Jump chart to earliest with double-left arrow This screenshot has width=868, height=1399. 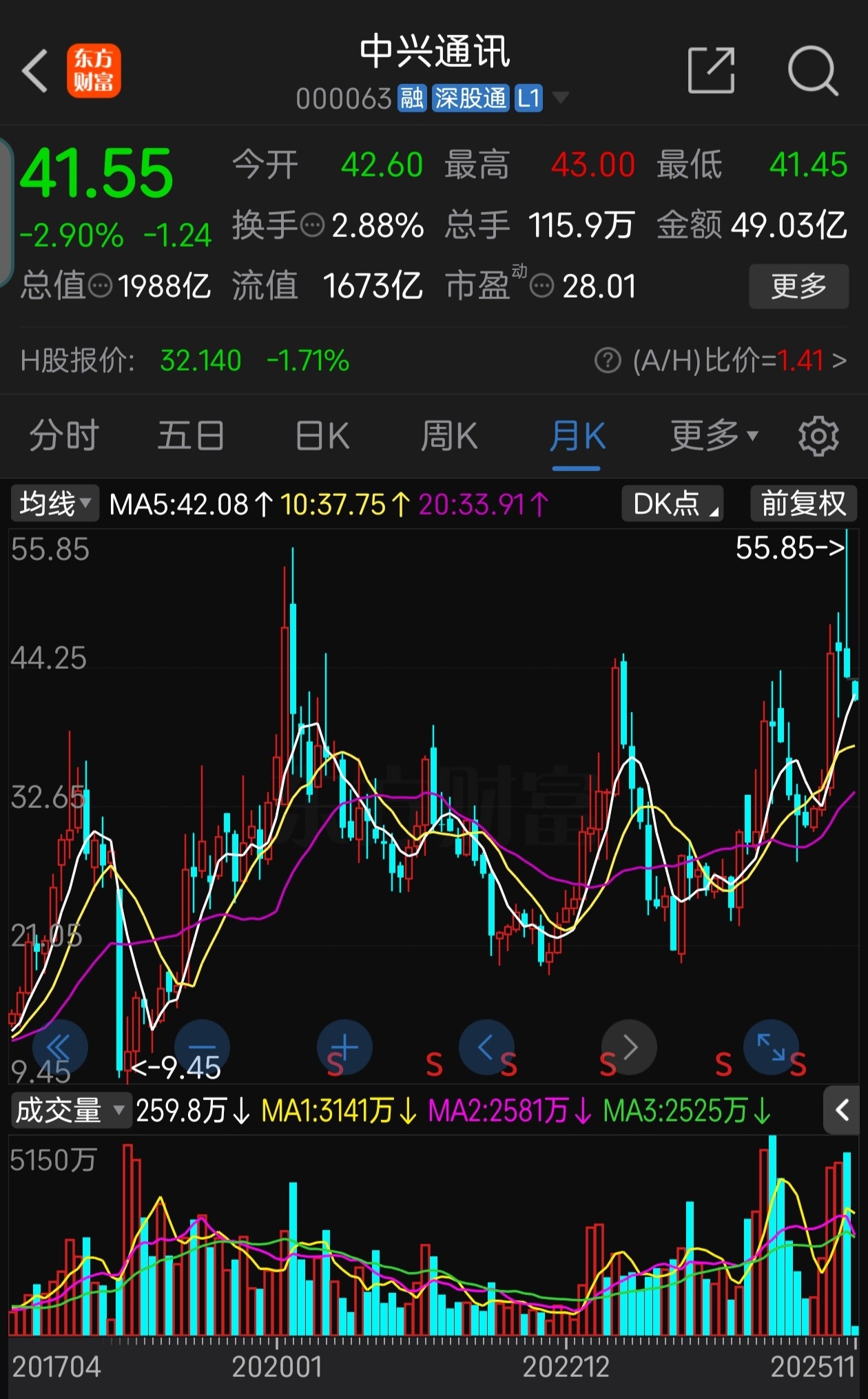pos(60,1048)
